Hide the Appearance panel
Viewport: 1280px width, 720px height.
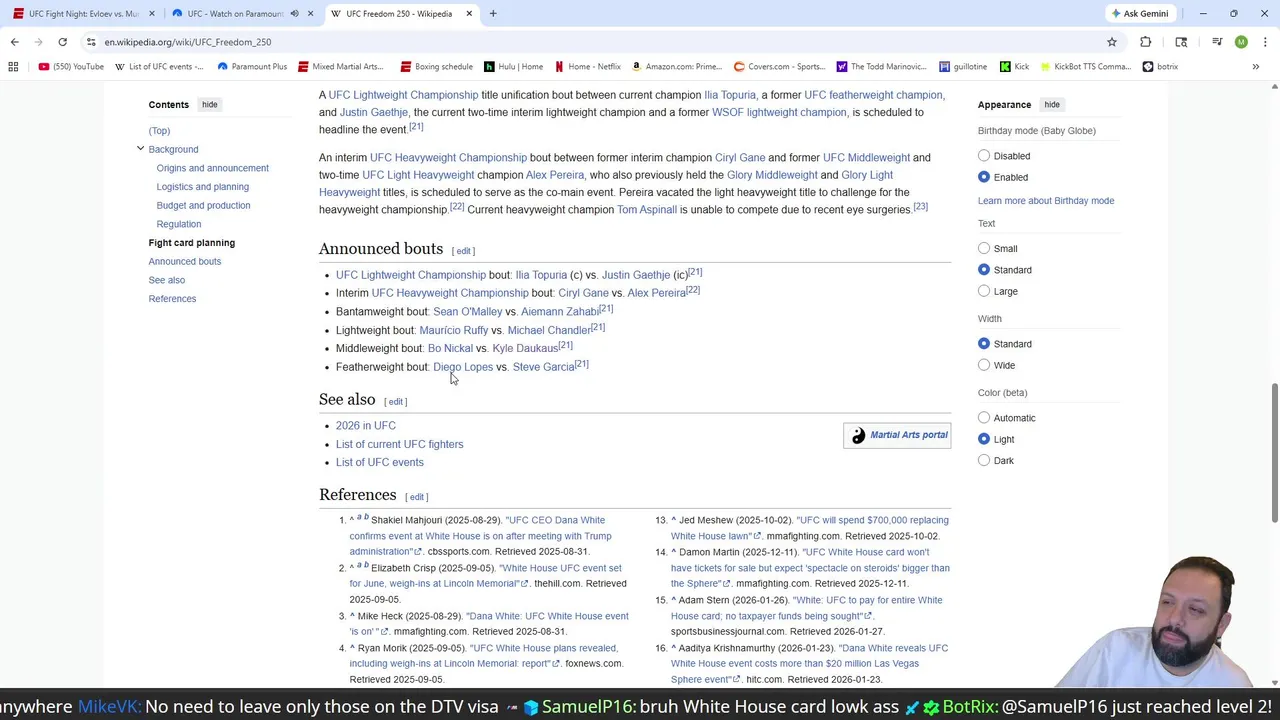1052,104
